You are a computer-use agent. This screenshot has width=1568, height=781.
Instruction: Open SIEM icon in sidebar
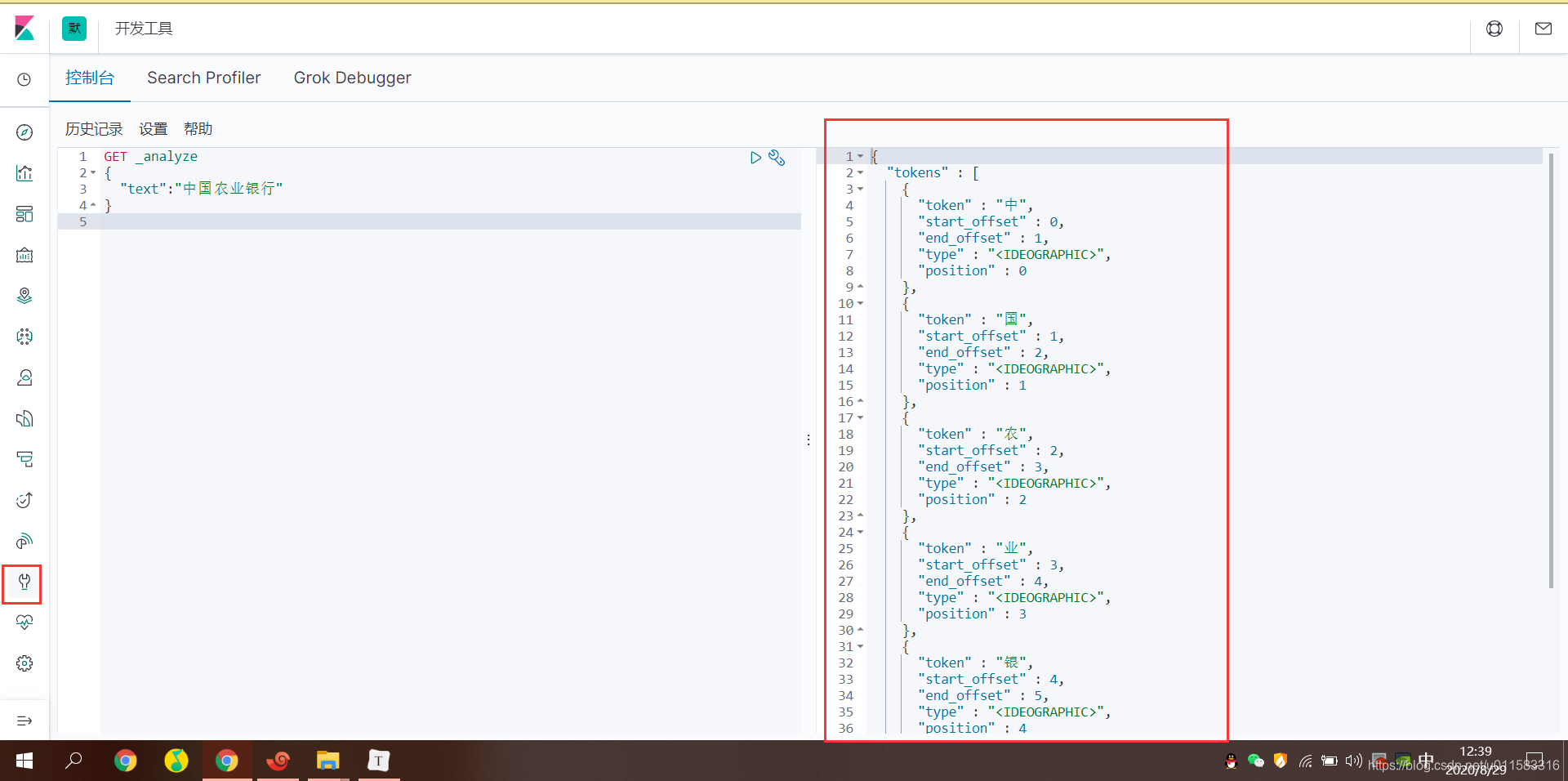click(x=24, y=541)
